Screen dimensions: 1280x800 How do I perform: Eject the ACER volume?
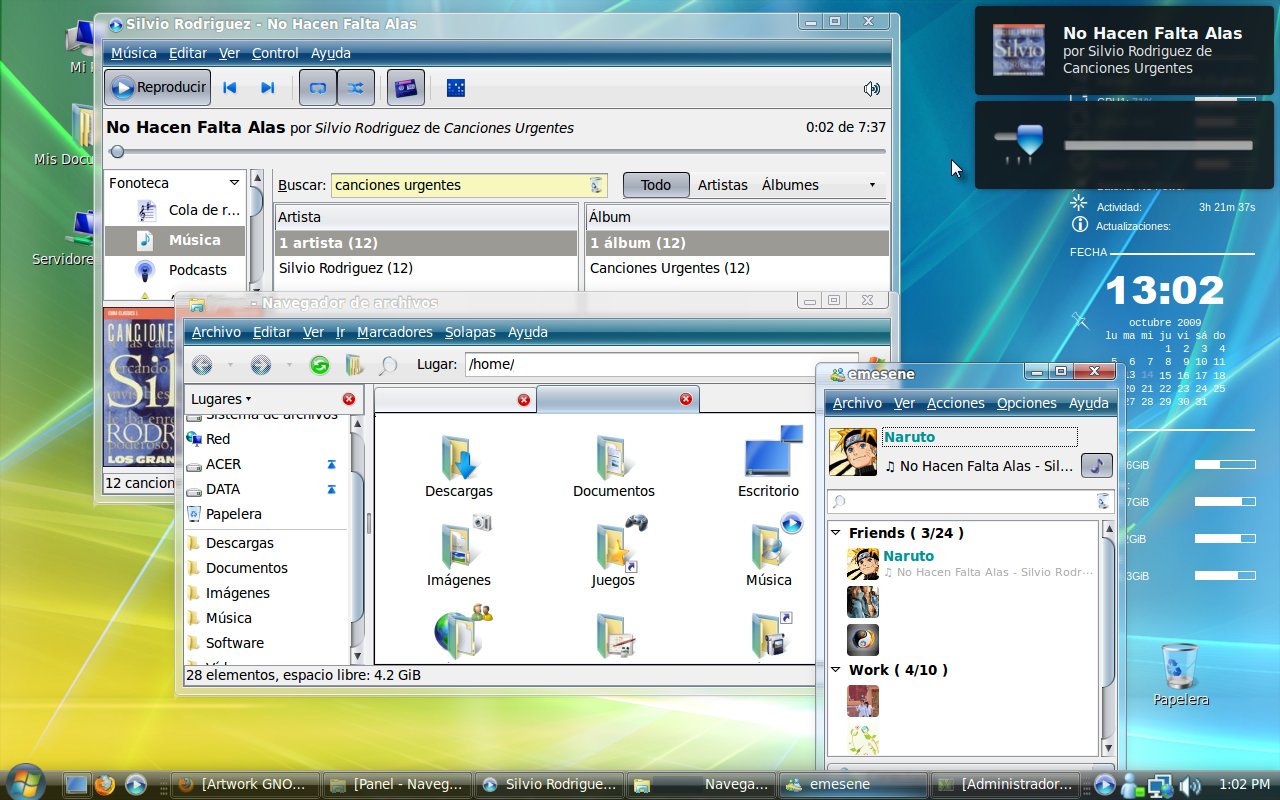tap(332, 464)
